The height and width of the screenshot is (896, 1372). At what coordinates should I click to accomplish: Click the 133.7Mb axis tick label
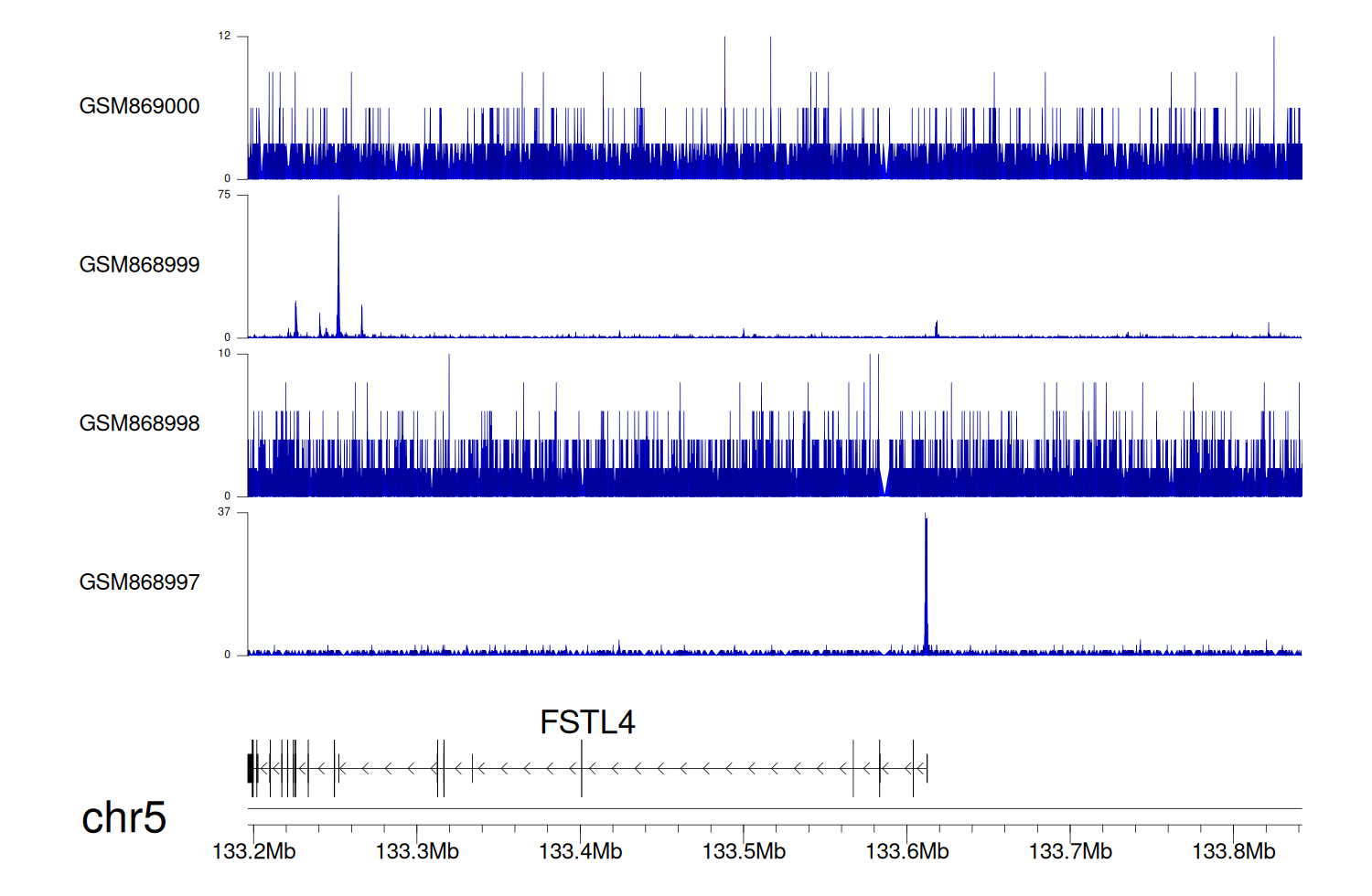[x=1070, y=851]
